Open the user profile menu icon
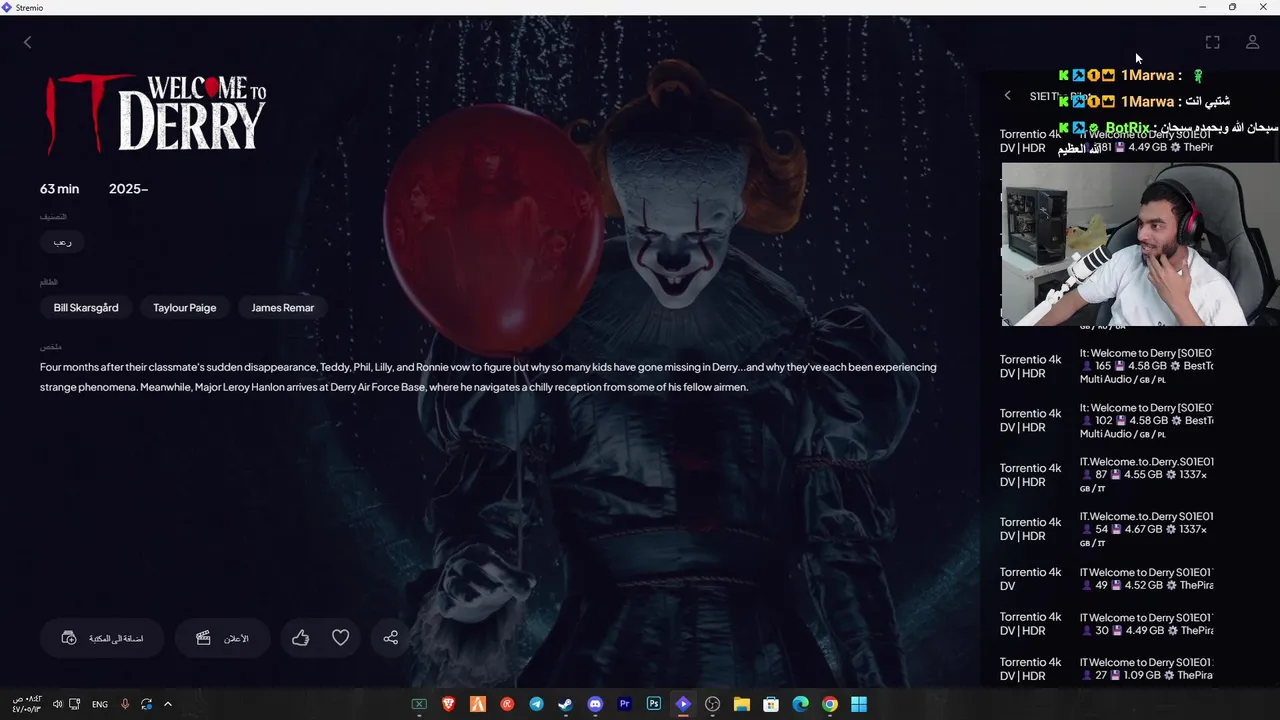 point(1252,42)
